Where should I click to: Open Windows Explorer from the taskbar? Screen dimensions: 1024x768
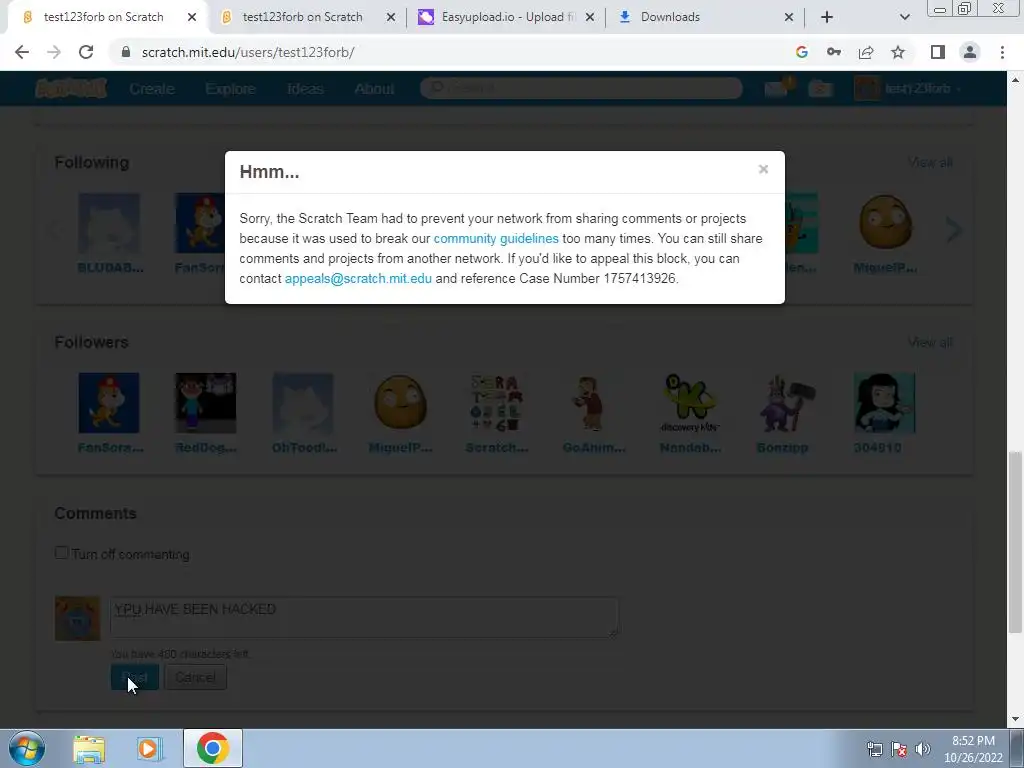tap(89, 748)
